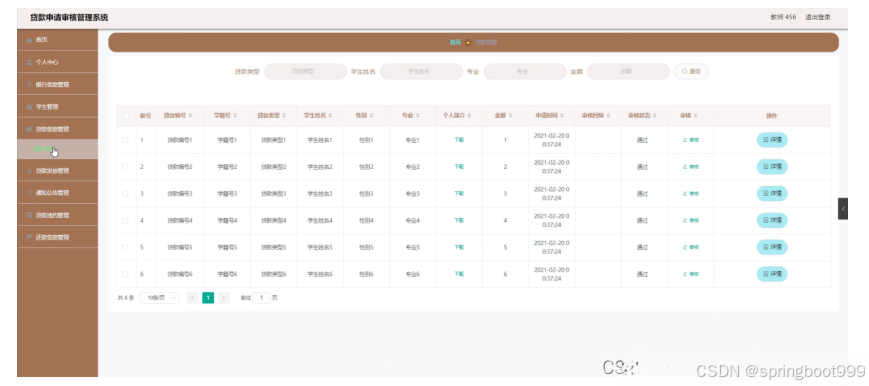Click the 首页 breadcrumb link
This screenshot has height=386, width=869.
(x=455, y=43)
